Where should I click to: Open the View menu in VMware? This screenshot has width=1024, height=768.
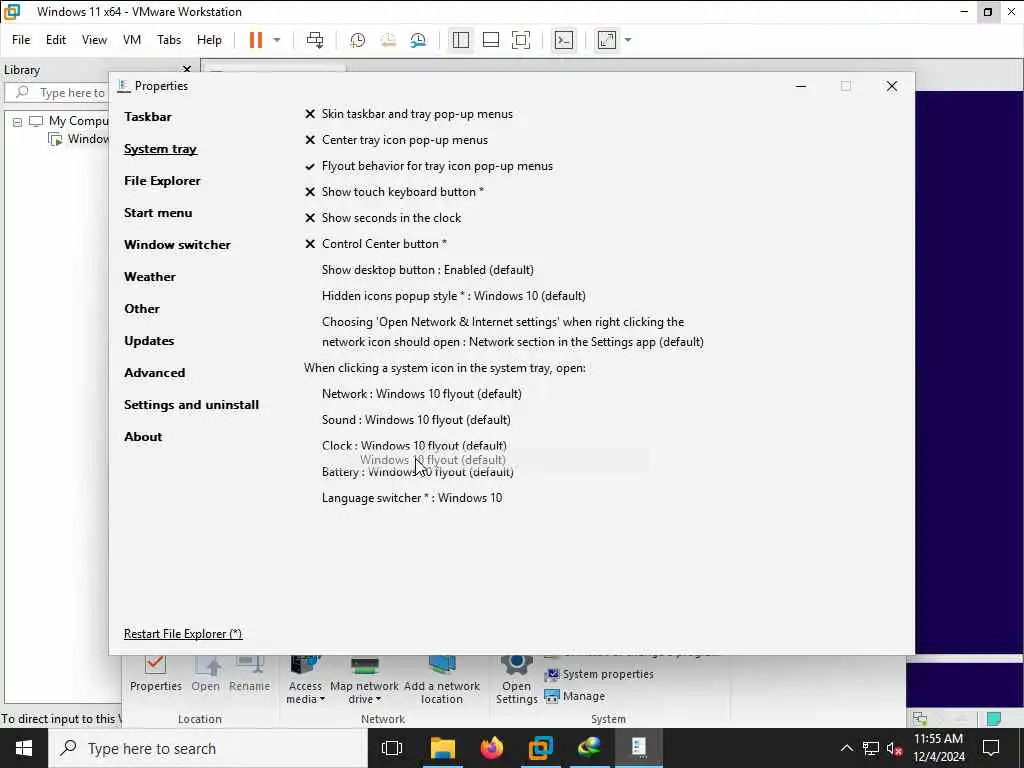coord(94,40)
